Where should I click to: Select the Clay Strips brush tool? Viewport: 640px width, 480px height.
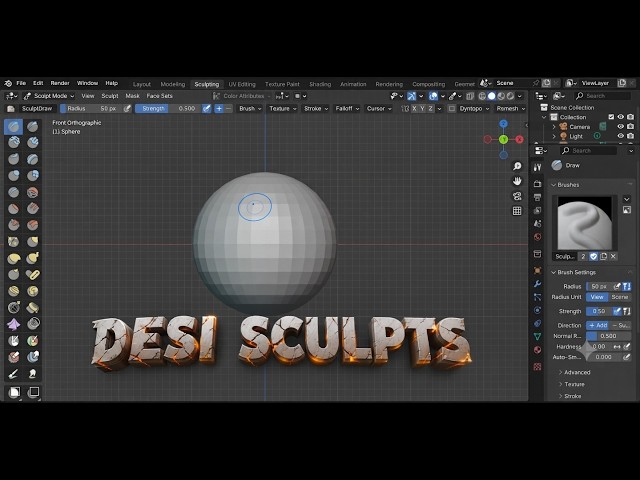[x=33, y=143]
